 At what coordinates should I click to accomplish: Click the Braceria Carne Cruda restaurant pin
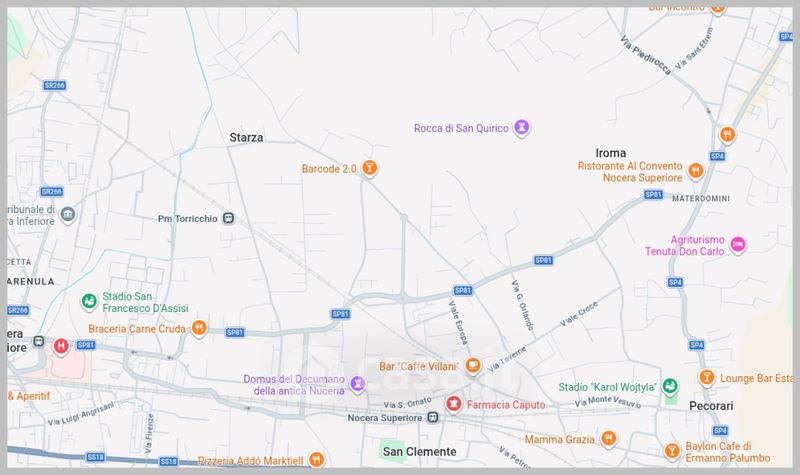click(199, 327)
